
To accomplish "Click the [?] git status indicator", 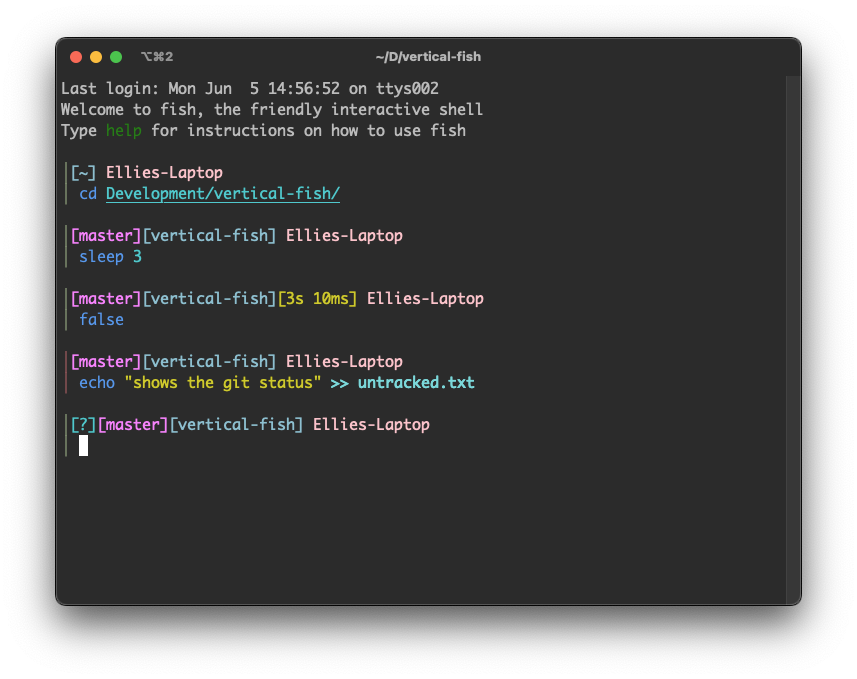I will (x=83, y=425).
